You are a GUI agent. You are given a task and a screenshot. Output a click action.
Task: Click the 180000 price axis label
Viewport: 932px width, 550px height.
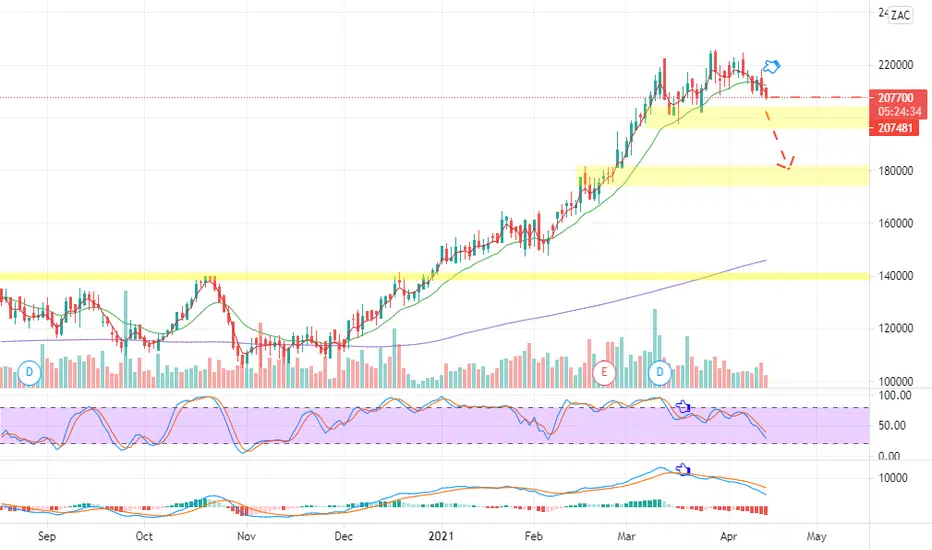click(895, 171)
